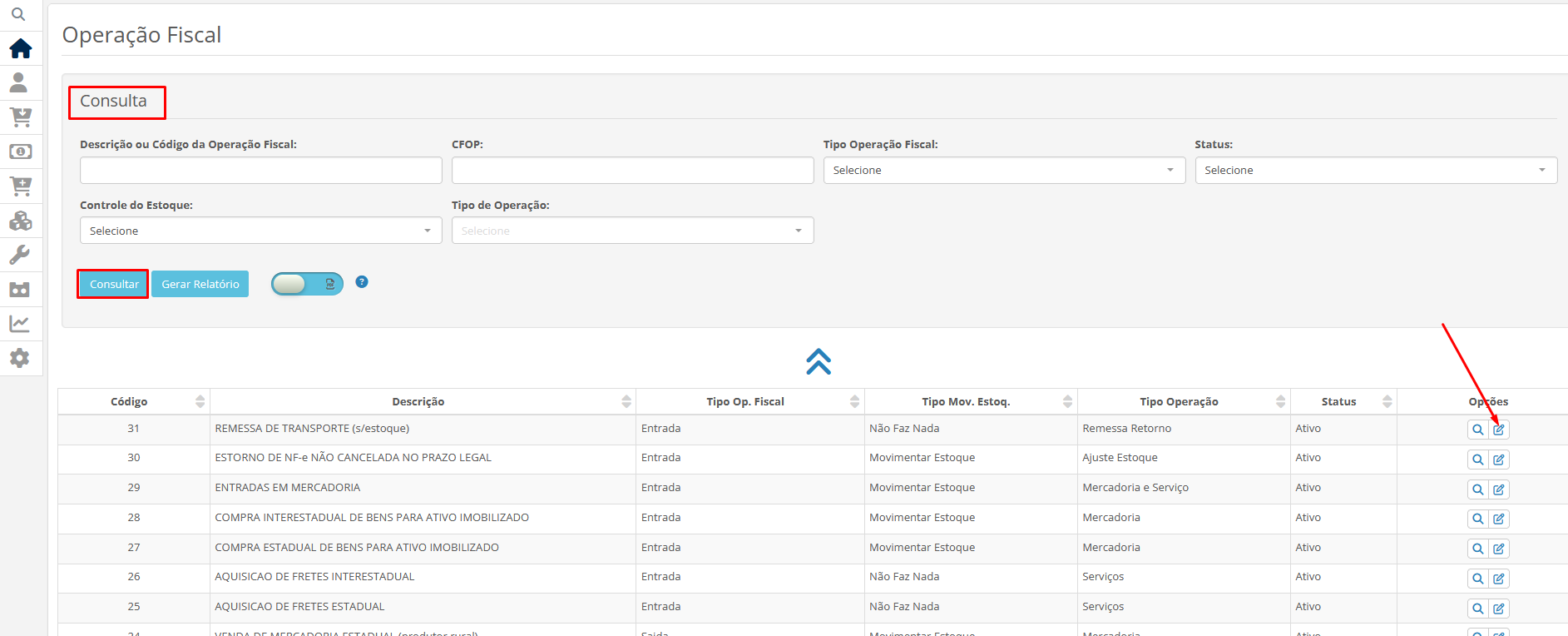Image resolution: width=1568 pixels, height=636 pixels.
Task: Open the money/finance sidebar icon
Action: (21, 152)
